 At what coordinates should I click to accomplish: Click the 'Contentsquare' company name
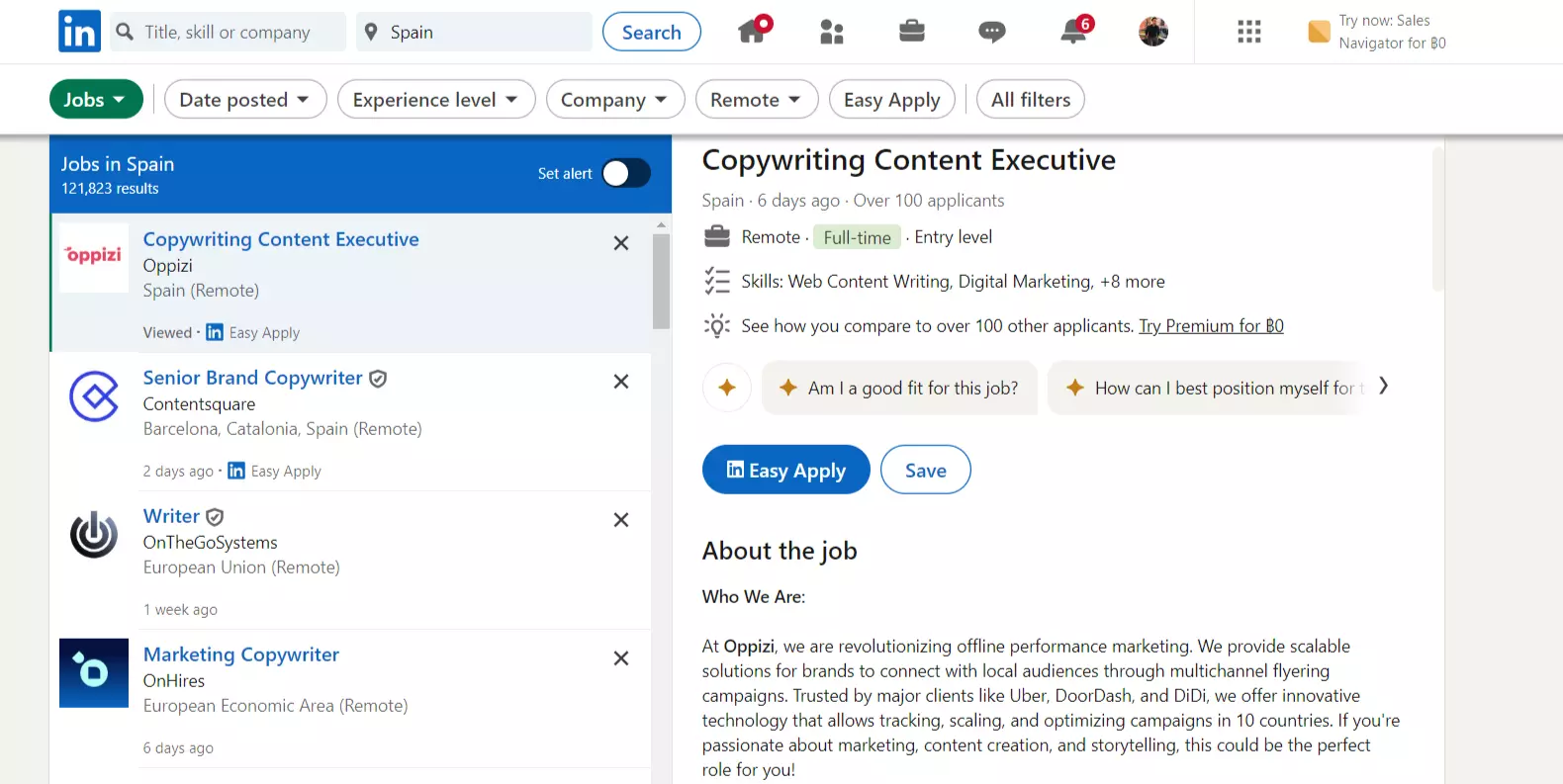[x=199, y=404]
